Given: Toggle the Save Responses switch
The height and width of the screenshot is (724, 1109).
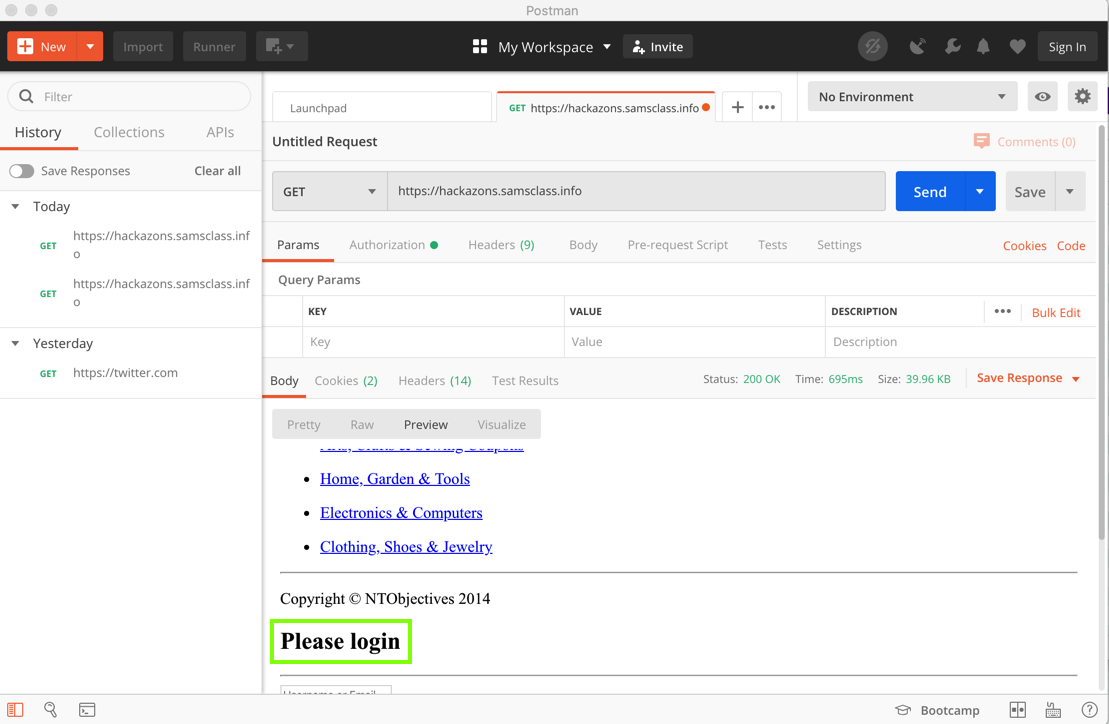Looking at the screenshot, I should pos(22,171).
